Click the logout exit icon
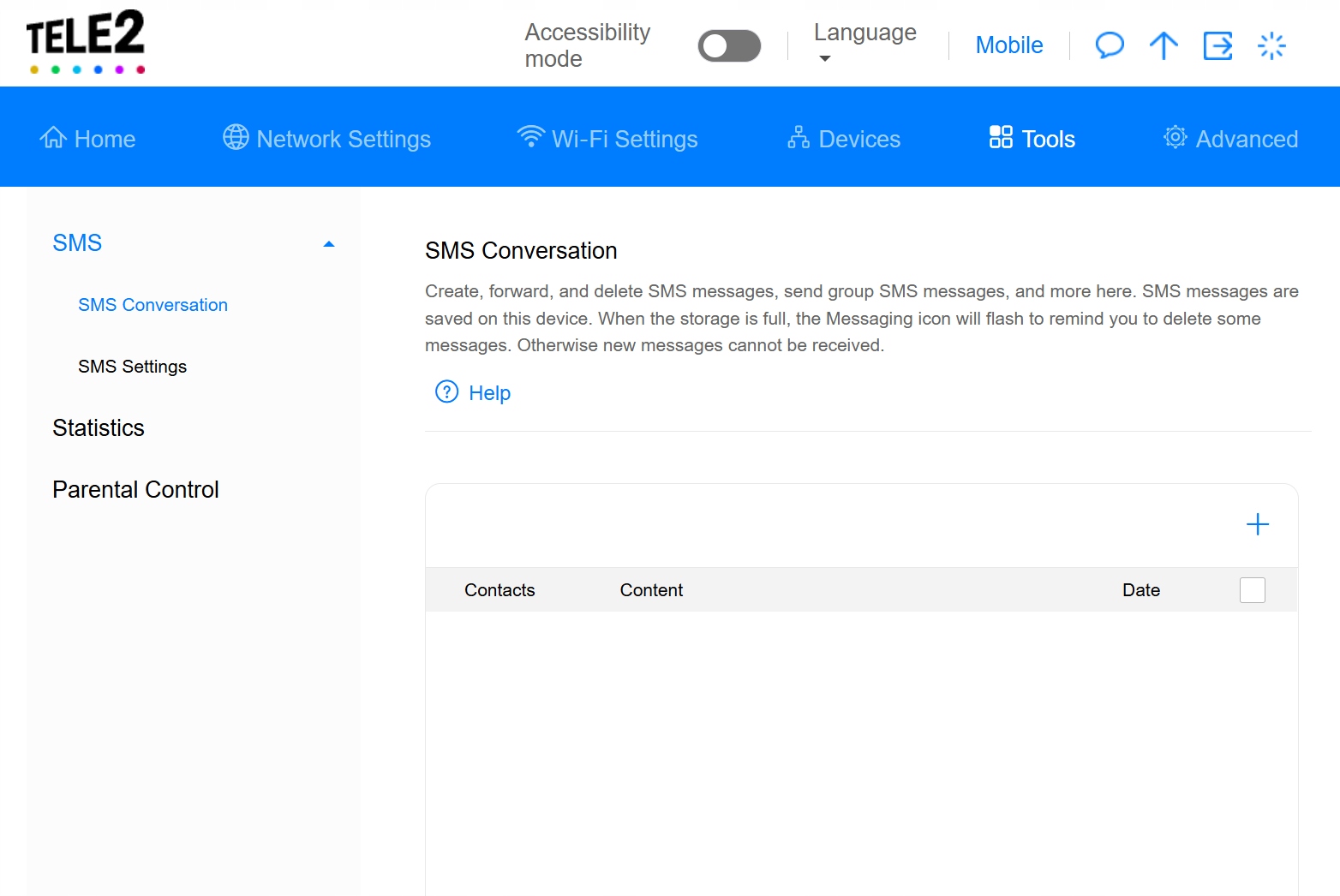The height and width of the screenshot is (896, 1340). (1217, 45)
